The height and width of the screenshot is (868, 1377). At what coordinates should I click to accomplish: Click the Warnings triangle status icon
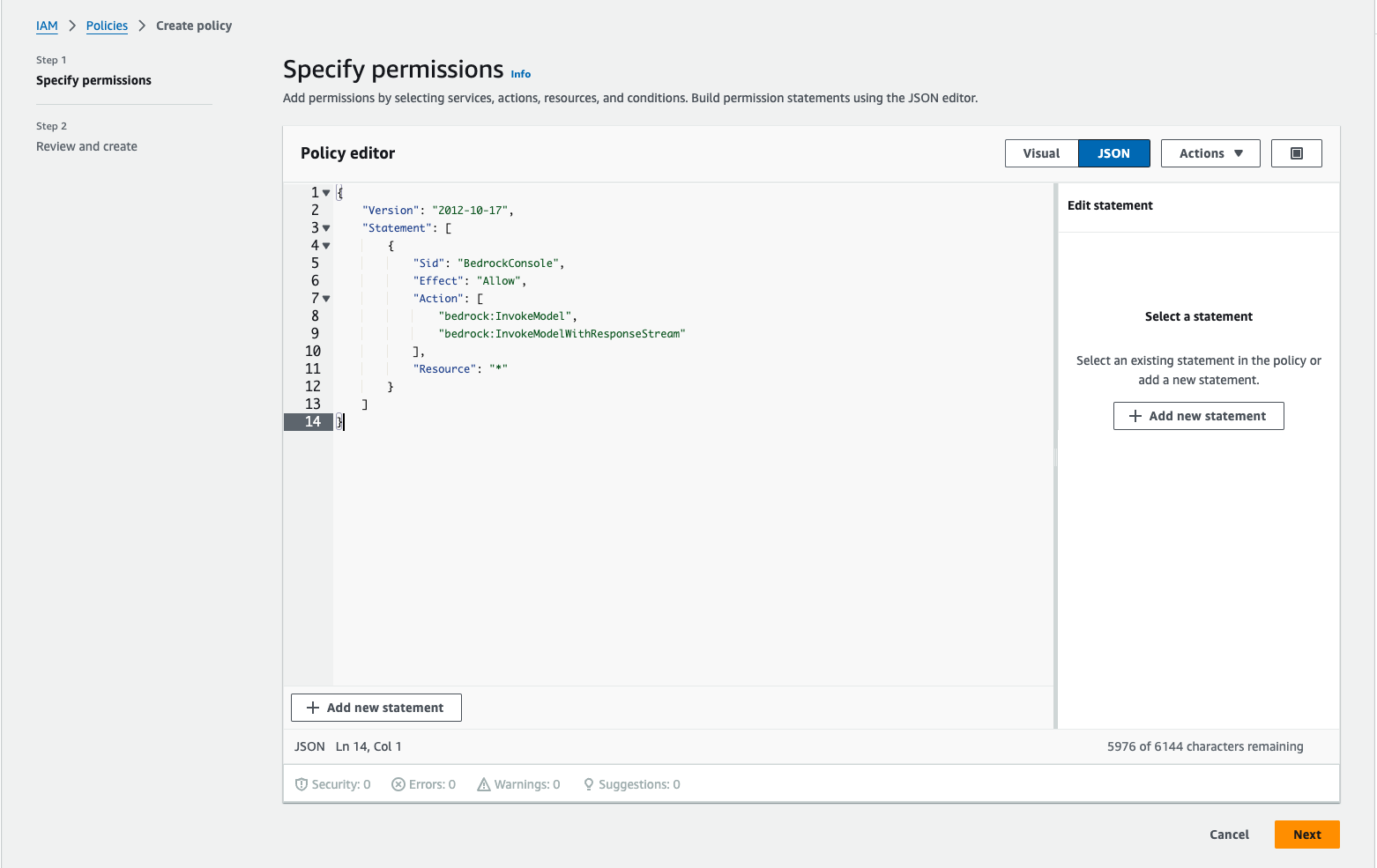click(484, 784)
